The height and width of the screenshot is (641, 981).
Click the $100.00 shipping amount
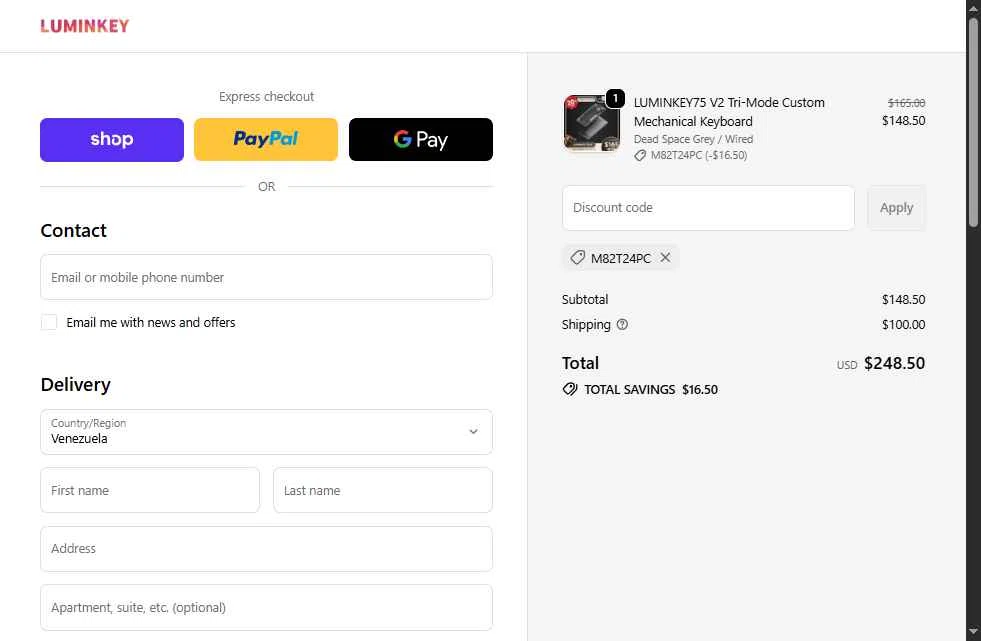tap(903, 325)
